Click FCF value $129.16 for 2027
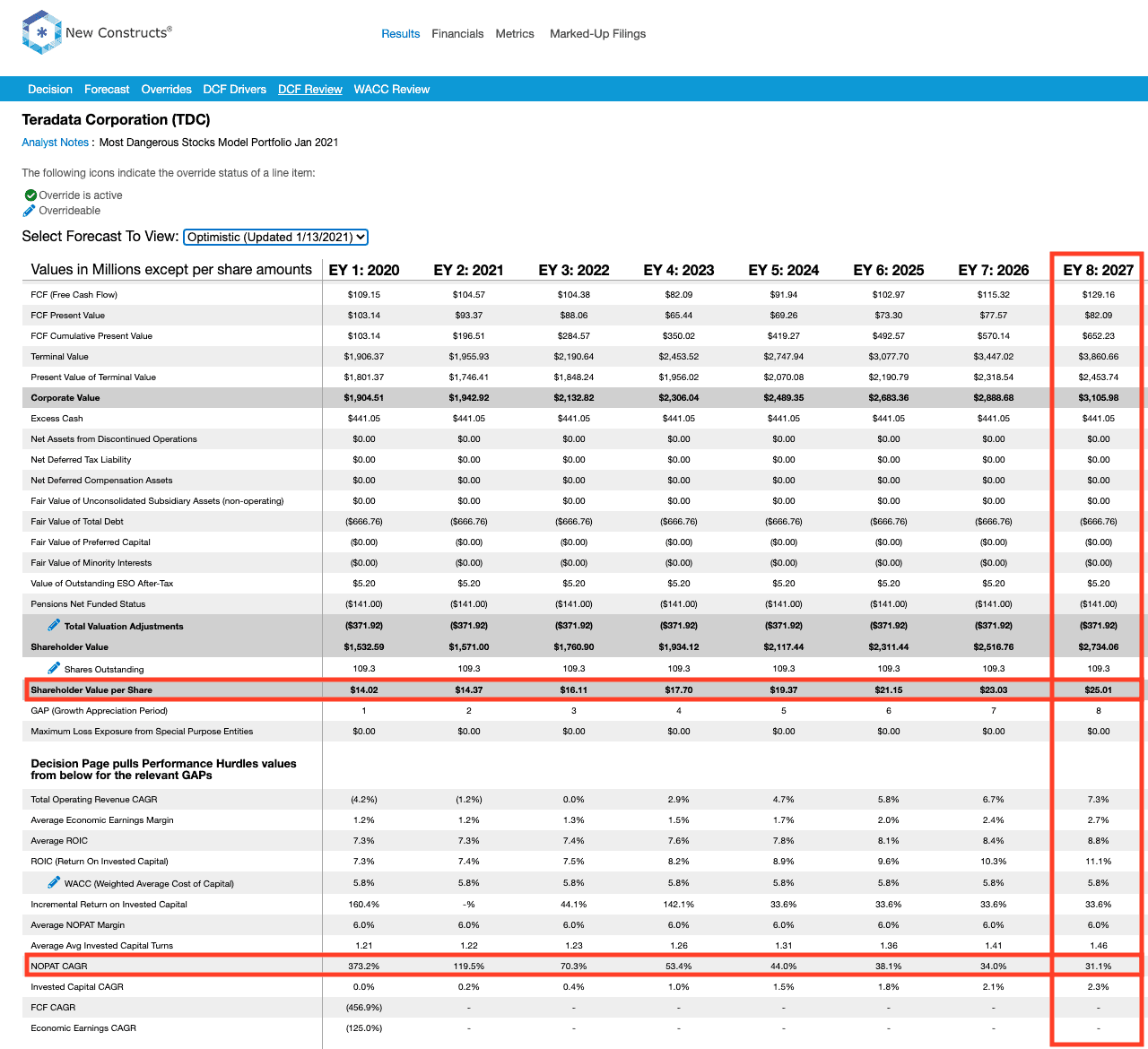 (x=1099, y=294)
